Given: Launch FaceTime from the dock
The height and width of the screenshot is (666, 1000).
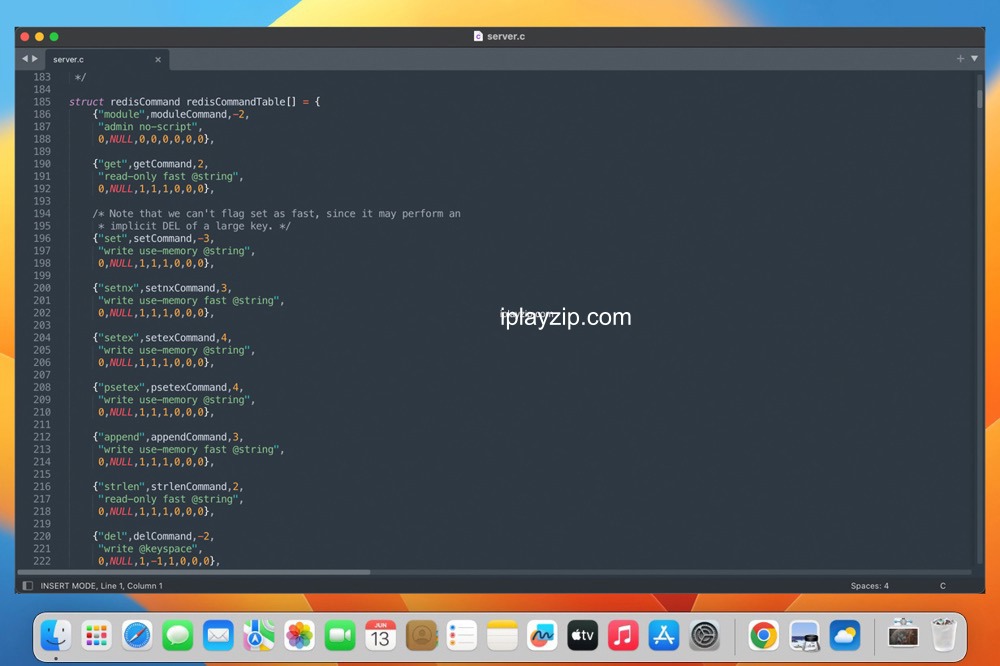Looking at the screenshot, I should pyautogui.click(x=340, y=635).
